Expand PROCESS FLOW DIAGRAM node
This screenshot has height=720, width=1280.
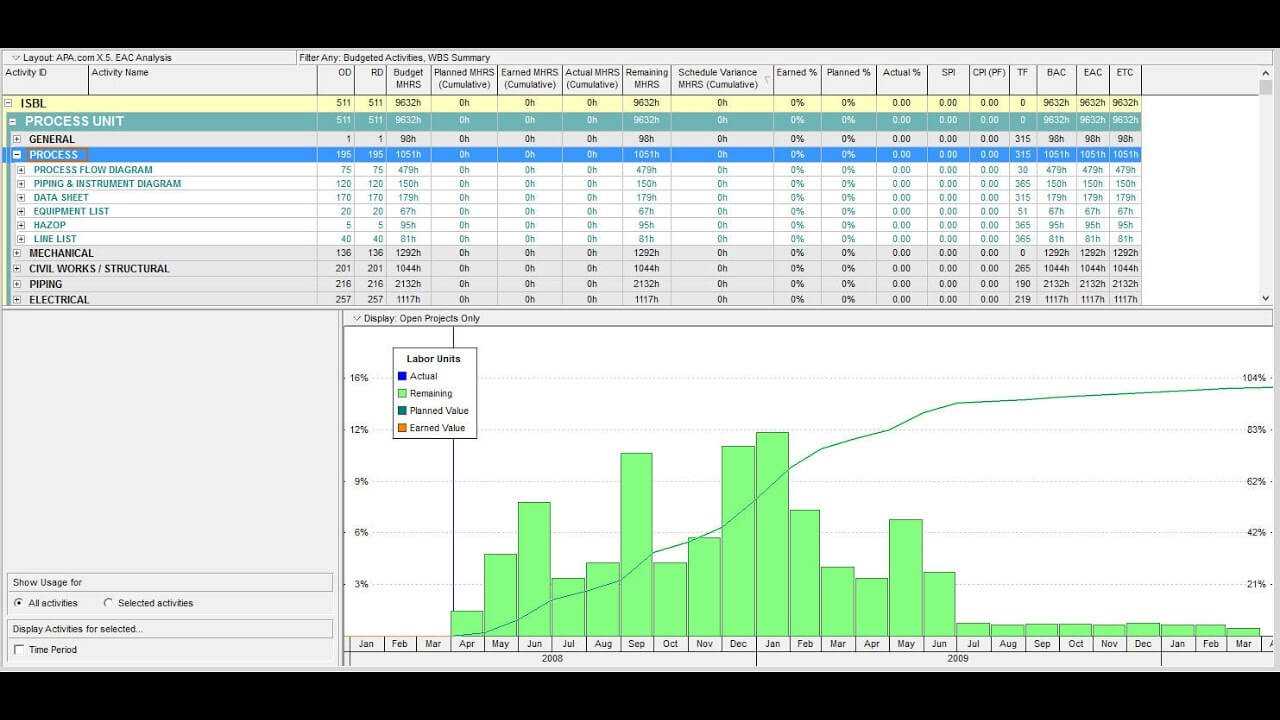21,170
